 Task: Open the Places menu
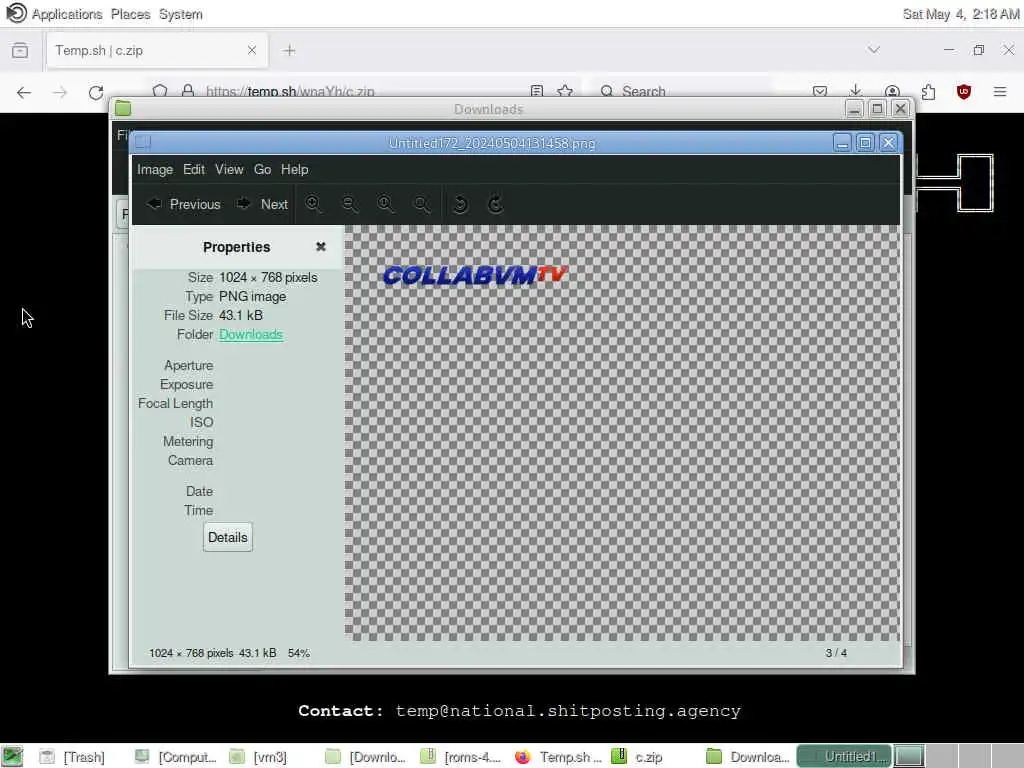(x=131, y=14)
